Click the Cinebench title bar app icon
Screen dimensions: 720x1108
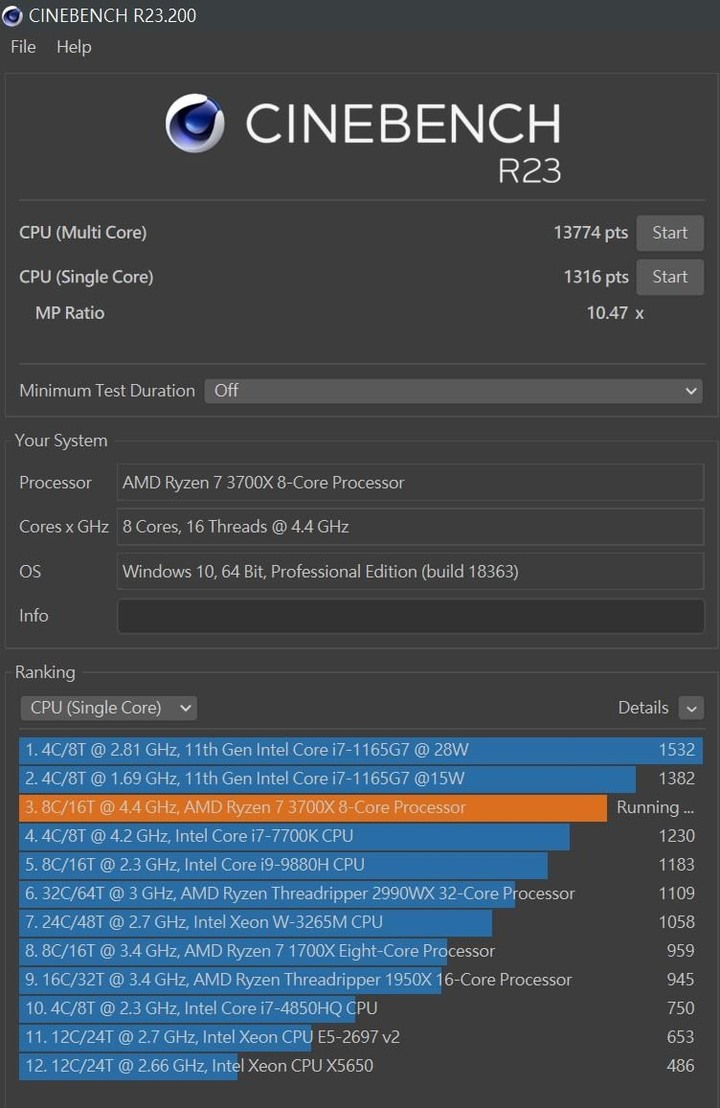coord(12,16)
